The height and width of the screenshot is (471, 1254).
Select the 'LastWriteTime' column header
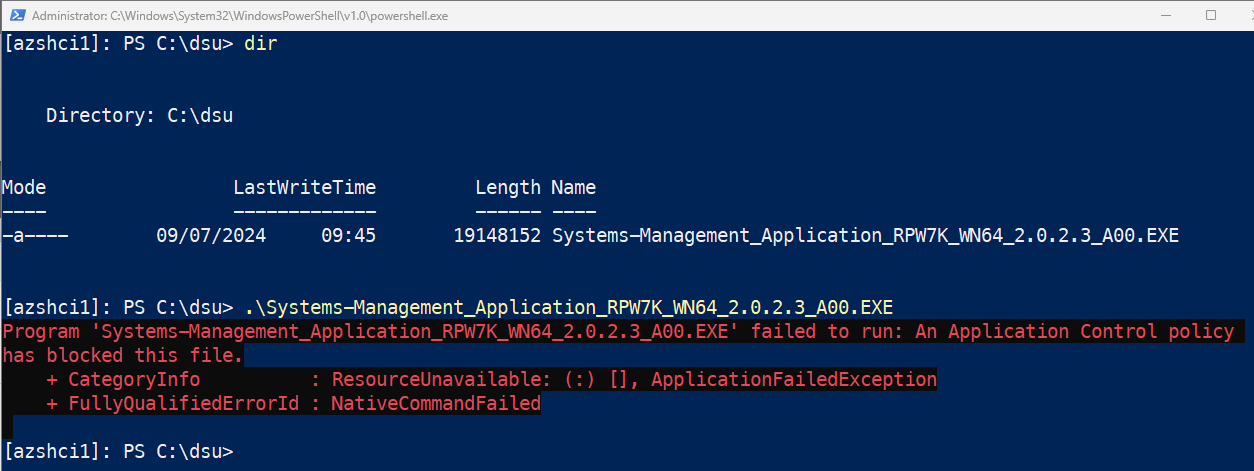point(304,187)
